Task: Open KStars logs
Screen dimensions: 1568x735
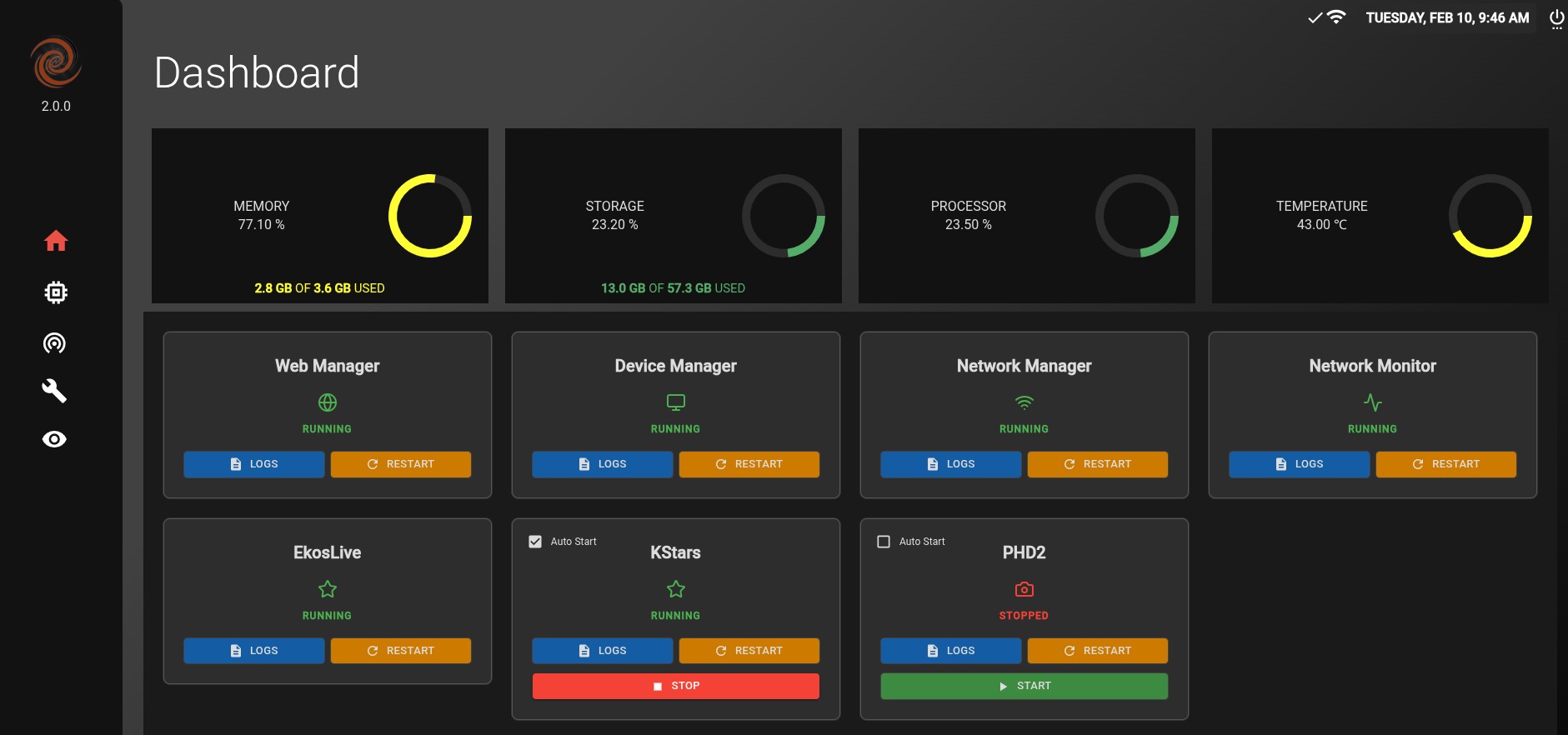Action: (603, 651)
